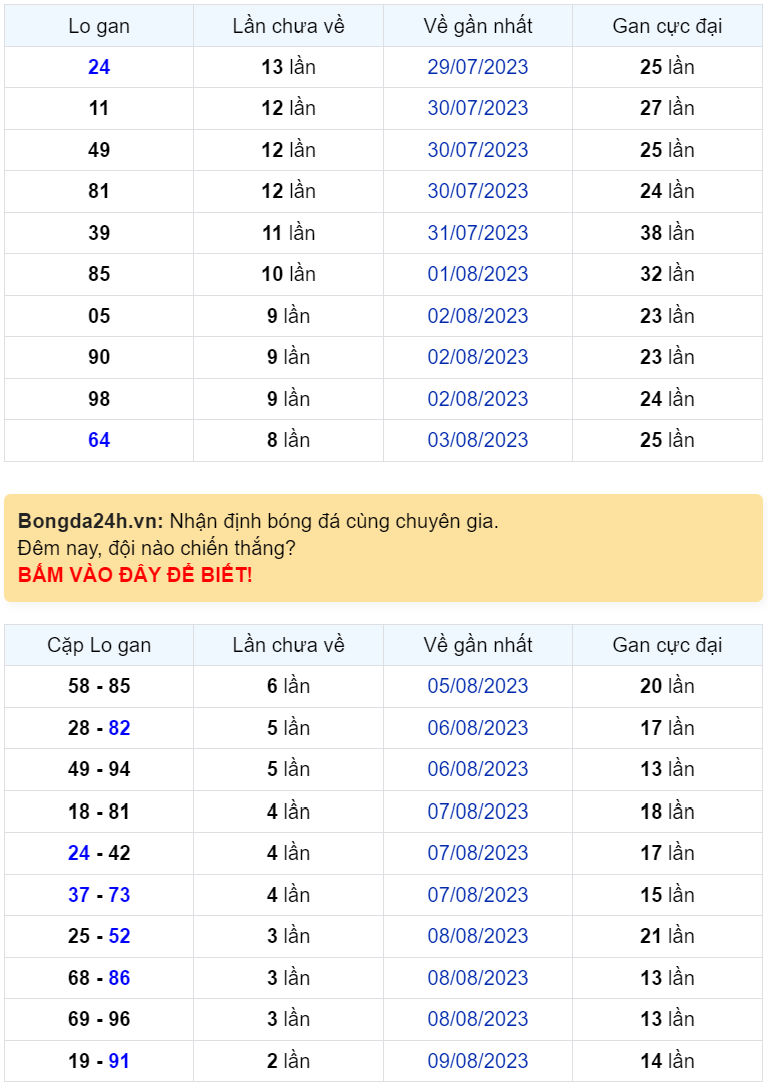
Task: Open the Bongda24h.vn banner link
Action: click(384, 548)
